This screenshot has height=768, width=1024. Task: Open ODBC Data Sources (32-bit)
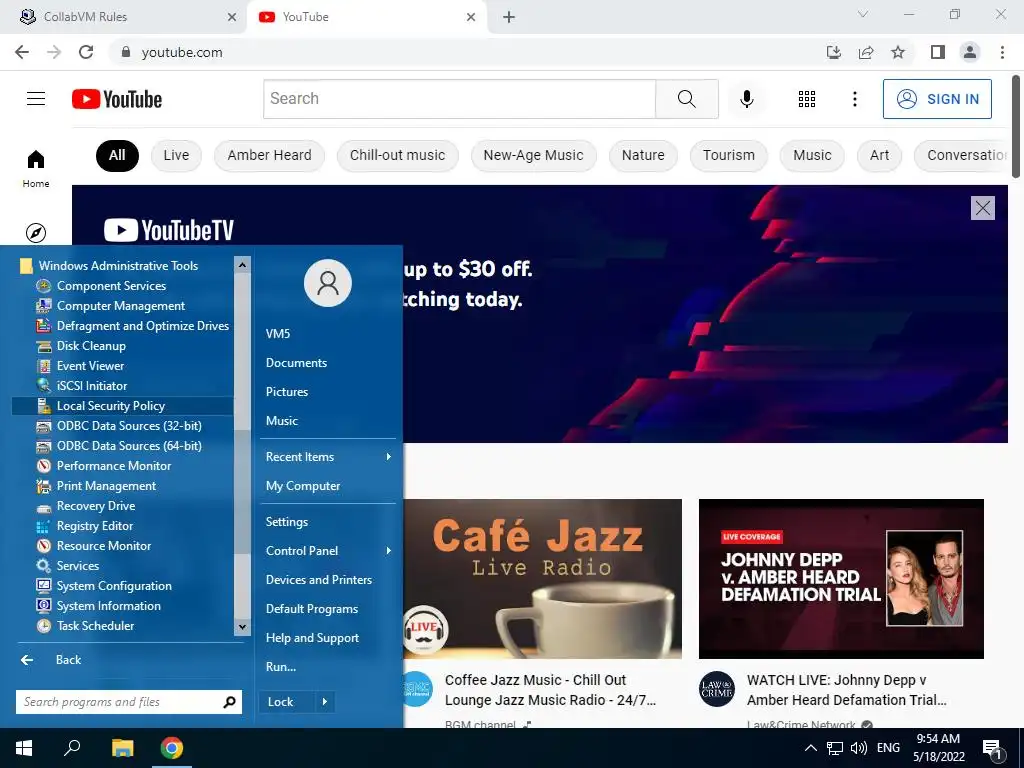[129, 426]
